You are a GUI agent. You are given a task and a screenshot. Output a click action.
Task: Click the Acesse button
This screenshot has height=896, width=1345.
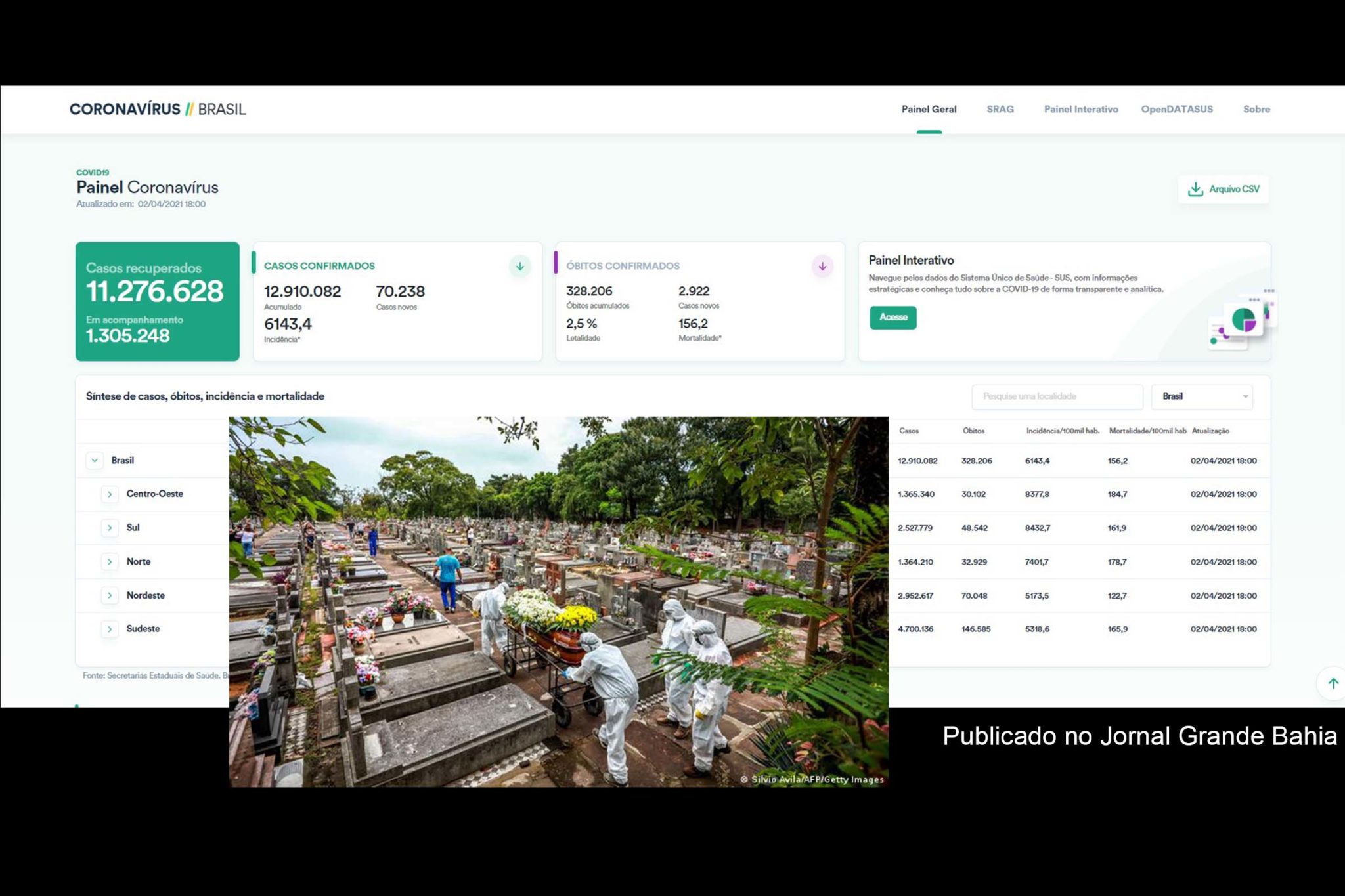(893, 317)
